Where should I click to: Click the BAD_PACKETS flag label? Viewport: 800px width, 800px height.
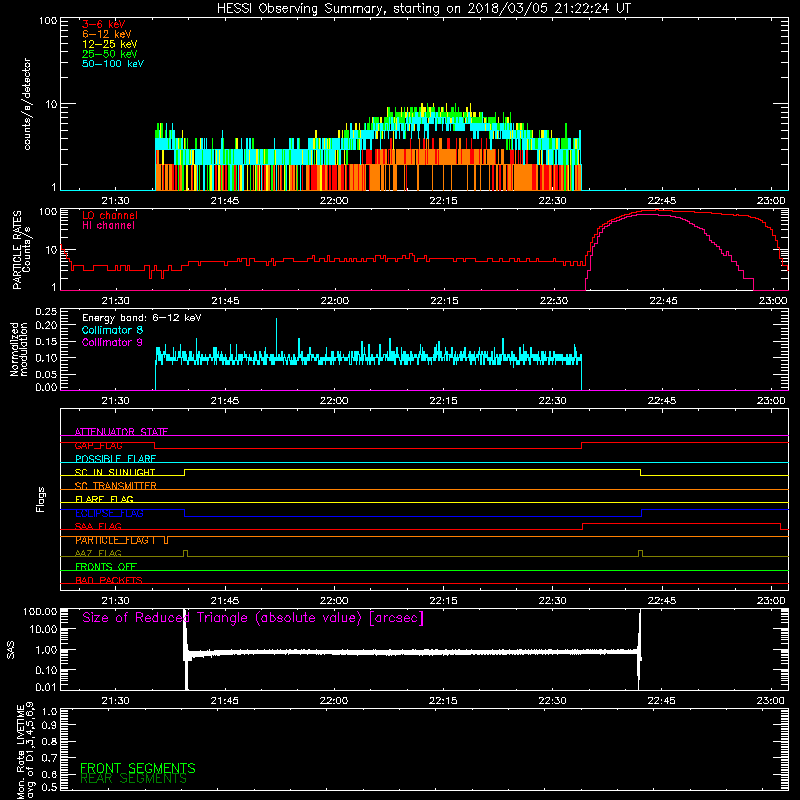pyautogui.click(x=109, y=581)
